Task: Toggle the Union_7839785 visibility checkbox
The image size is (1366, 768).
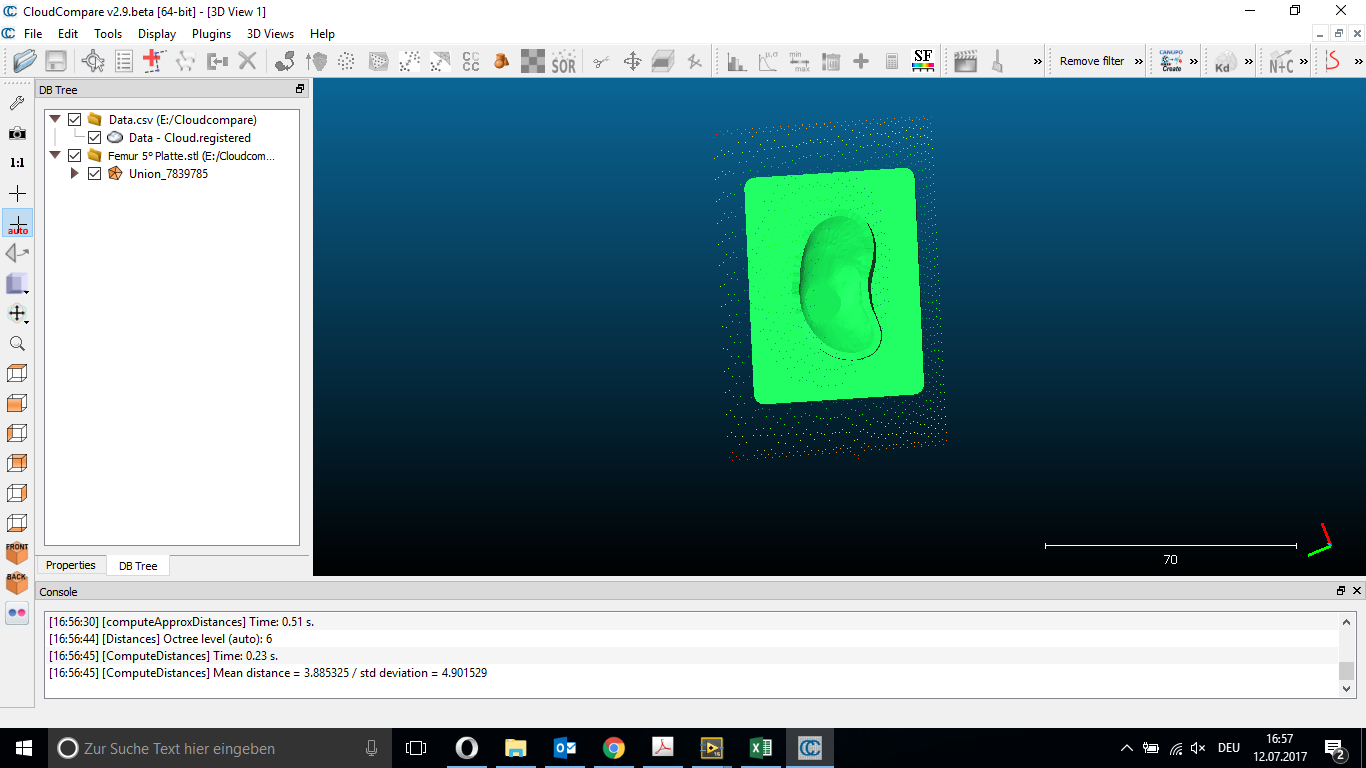Action: 94,174
